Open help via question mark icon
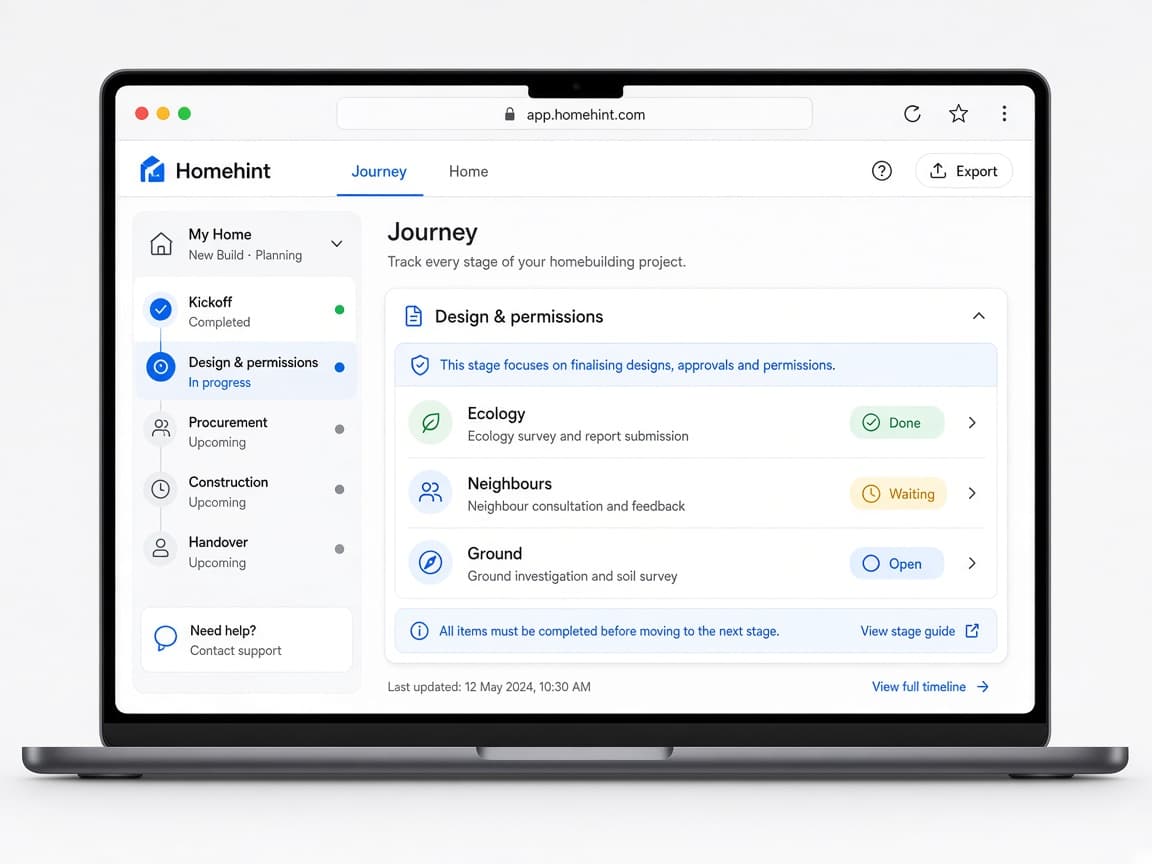The height and width of the screenshot is (864, 1152). pyautogui.click(x=882, y=171)
